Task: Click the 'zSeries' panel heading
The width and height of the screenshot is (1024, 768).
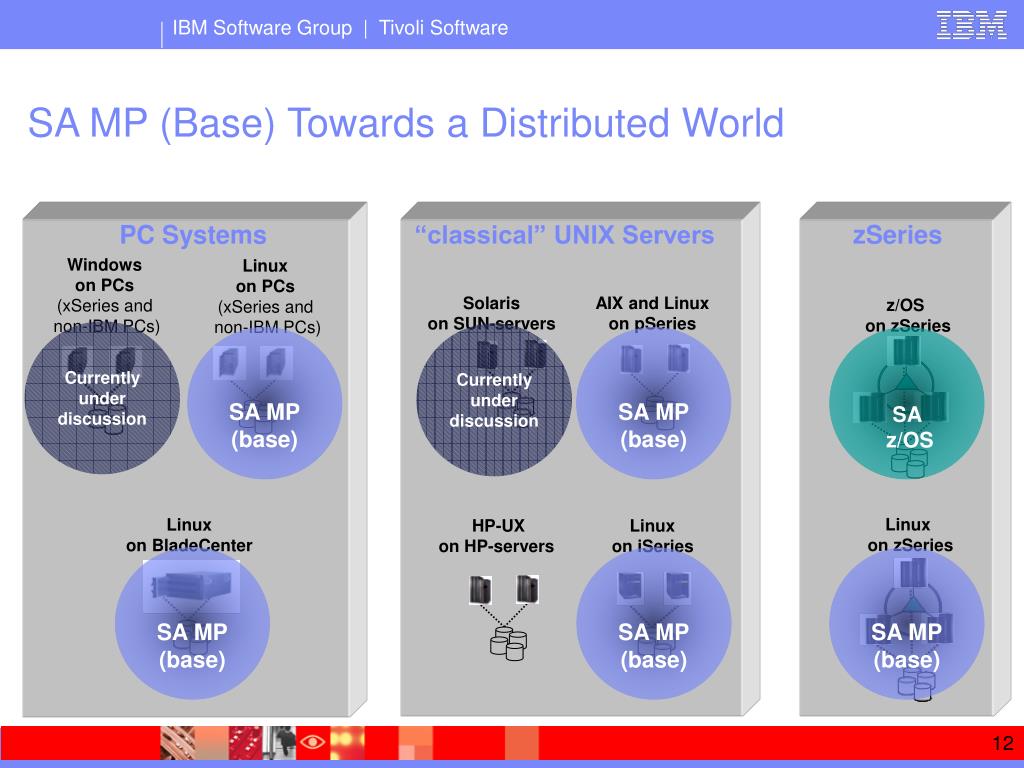Action: click(x=897, y=235)
